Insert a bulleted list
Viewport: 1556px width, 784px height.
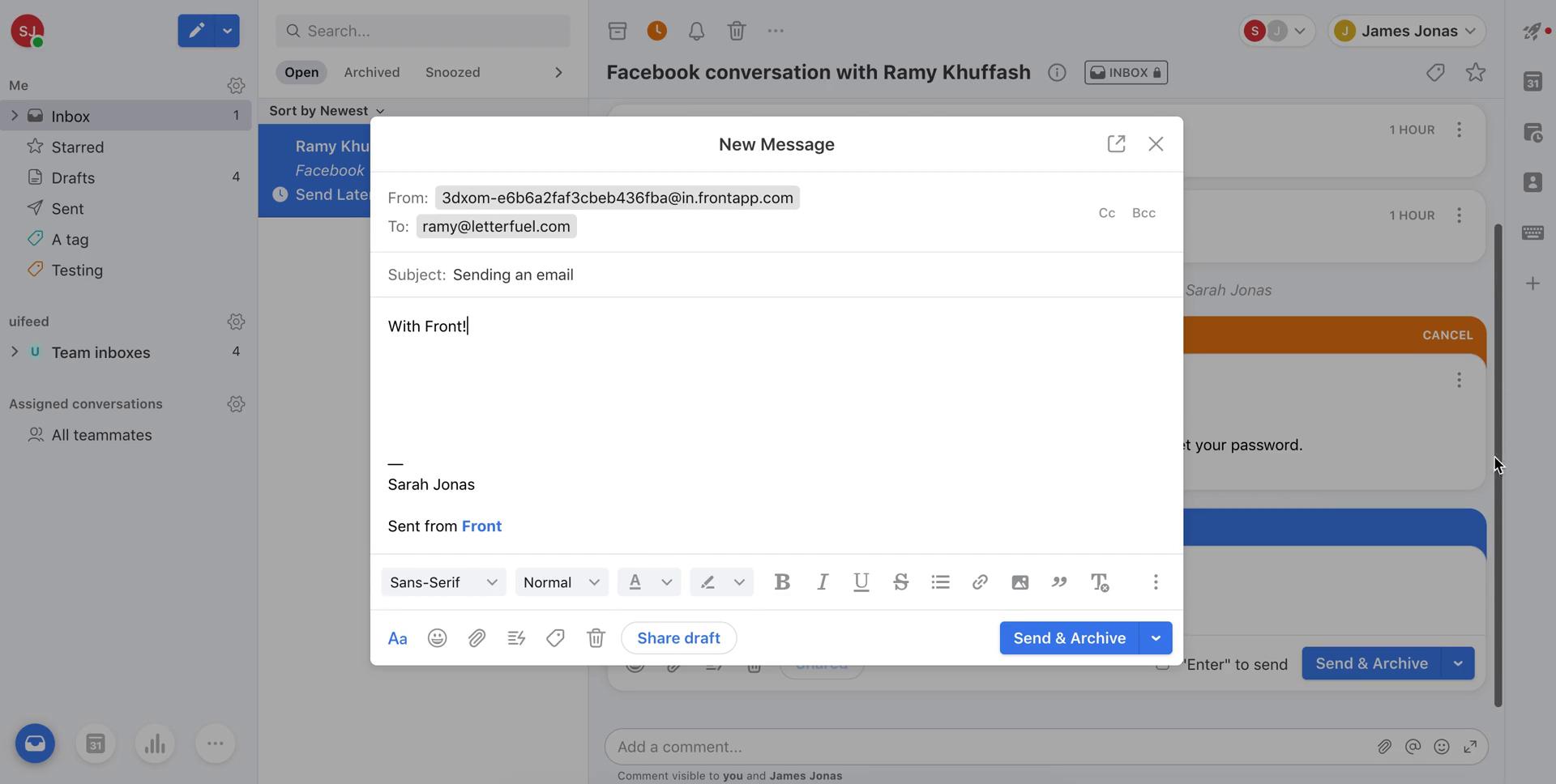pyautogui.click(x=940, y=582)
